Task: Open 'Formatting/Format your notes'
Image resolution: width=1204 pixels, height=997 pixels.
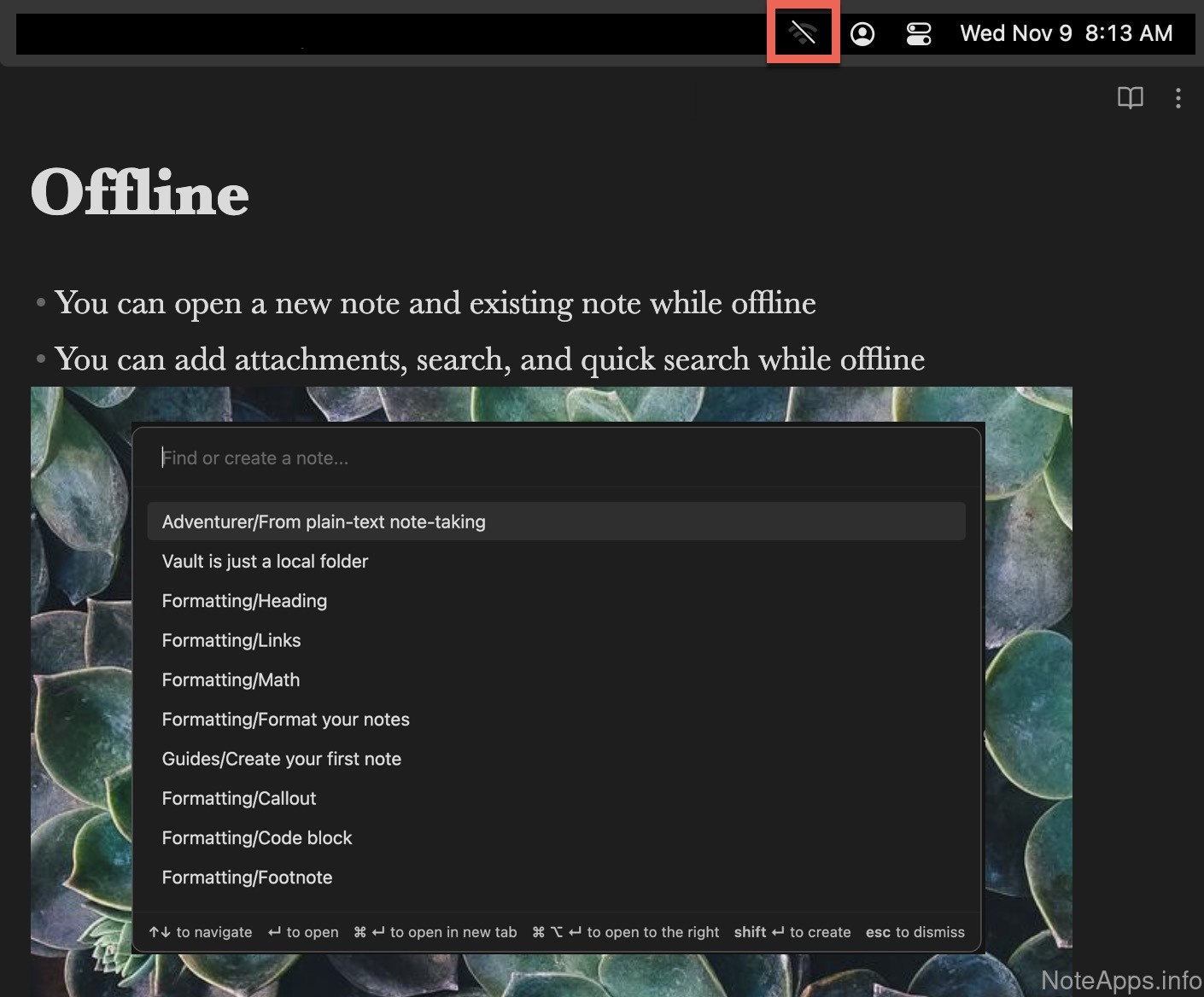Action: click(285, 720)
